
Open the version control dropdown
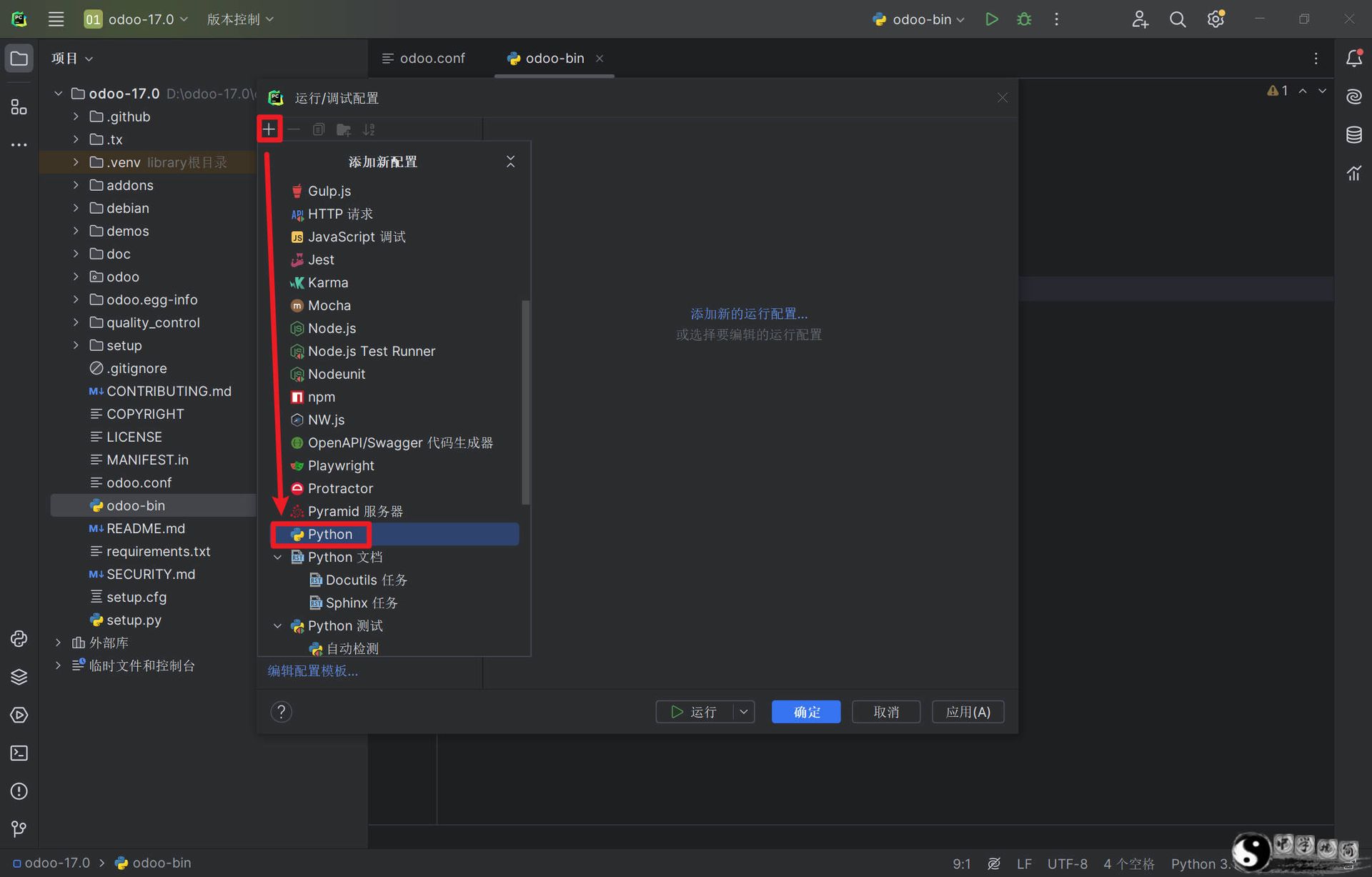point(240,19)
